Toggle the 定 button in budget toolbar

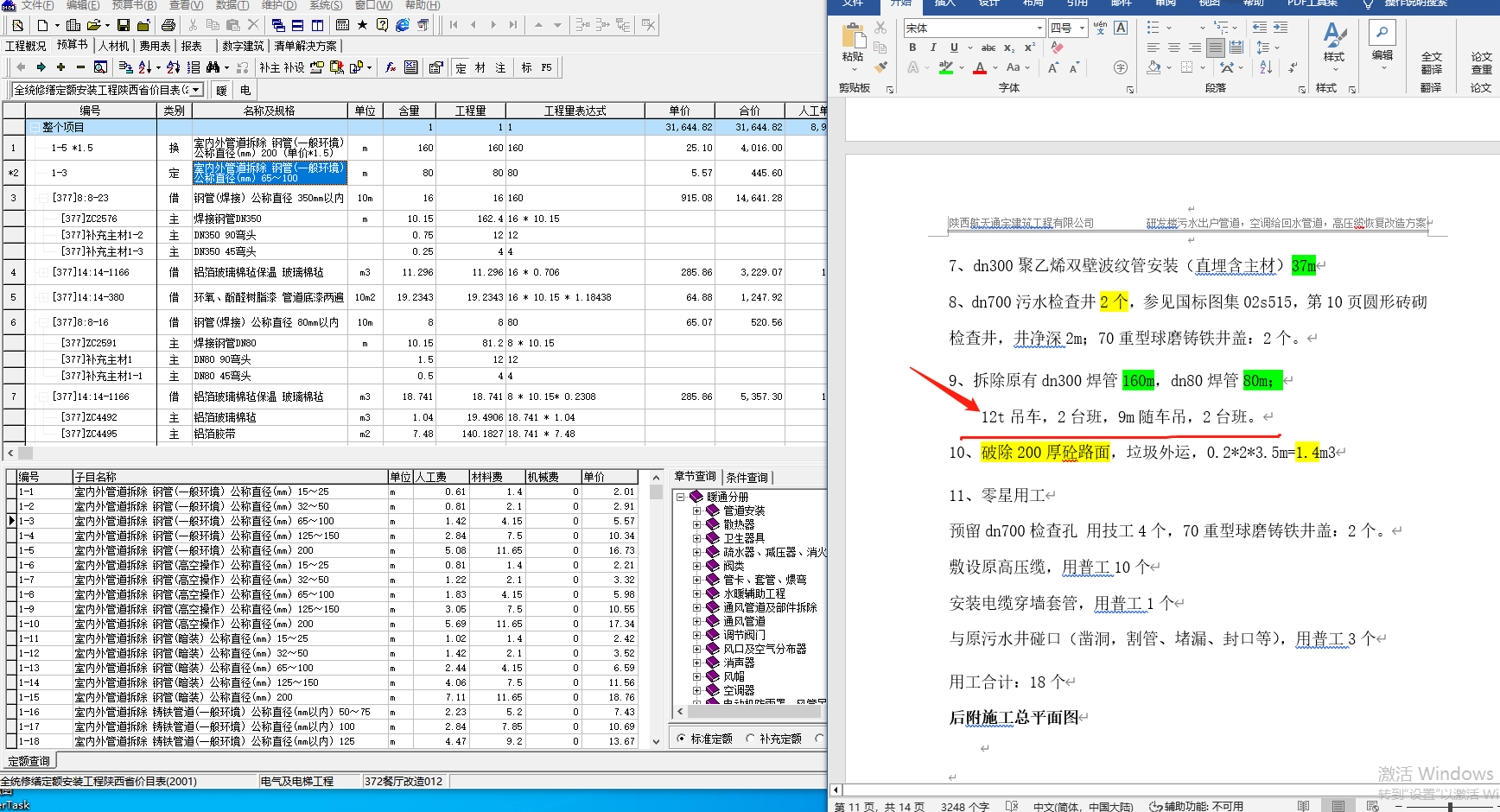point(461,67)
